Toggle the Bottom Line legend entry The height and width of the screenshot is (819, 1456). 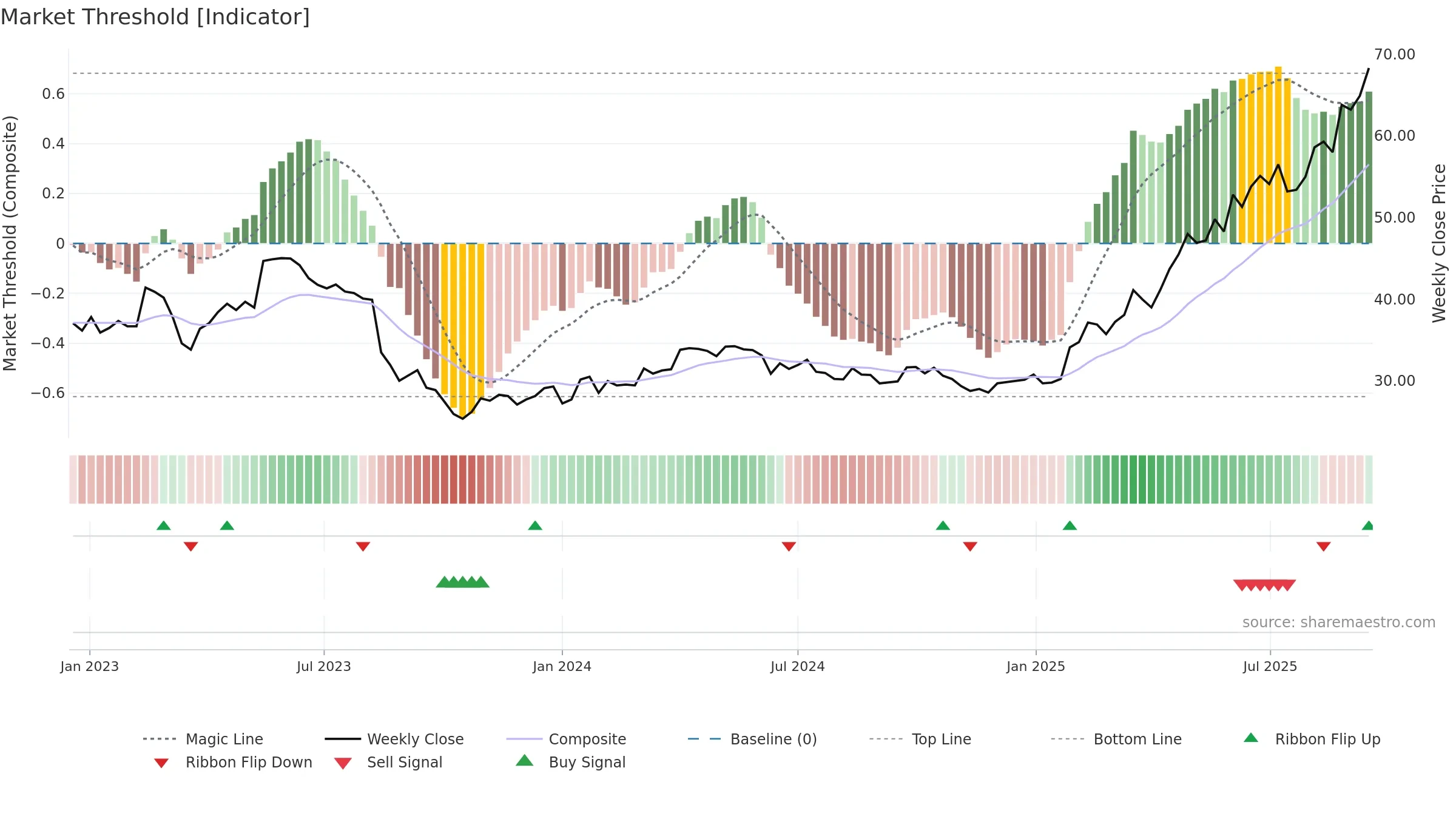pyautogui.click(x=1116, y=739)
